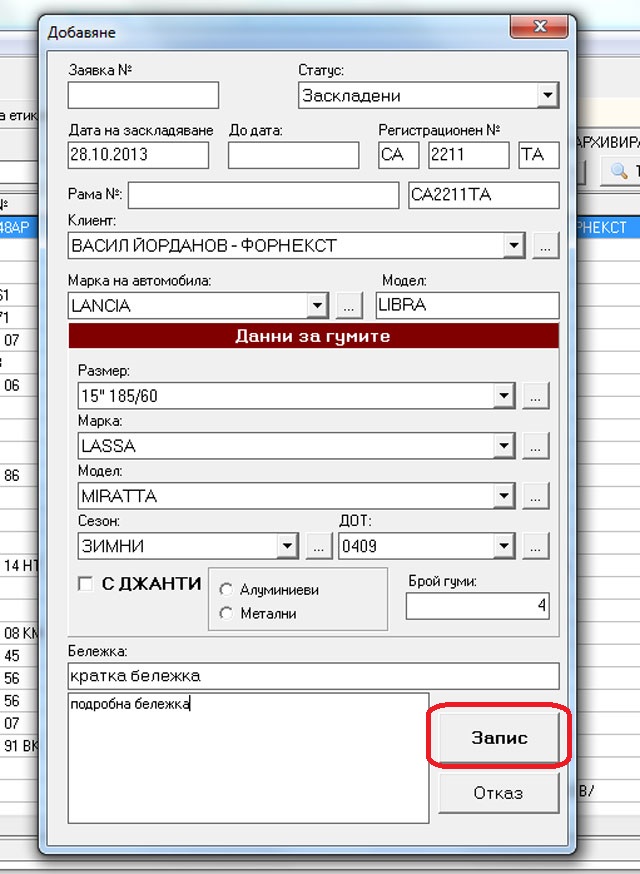Click the Запис save button

(x=499, y=737)
